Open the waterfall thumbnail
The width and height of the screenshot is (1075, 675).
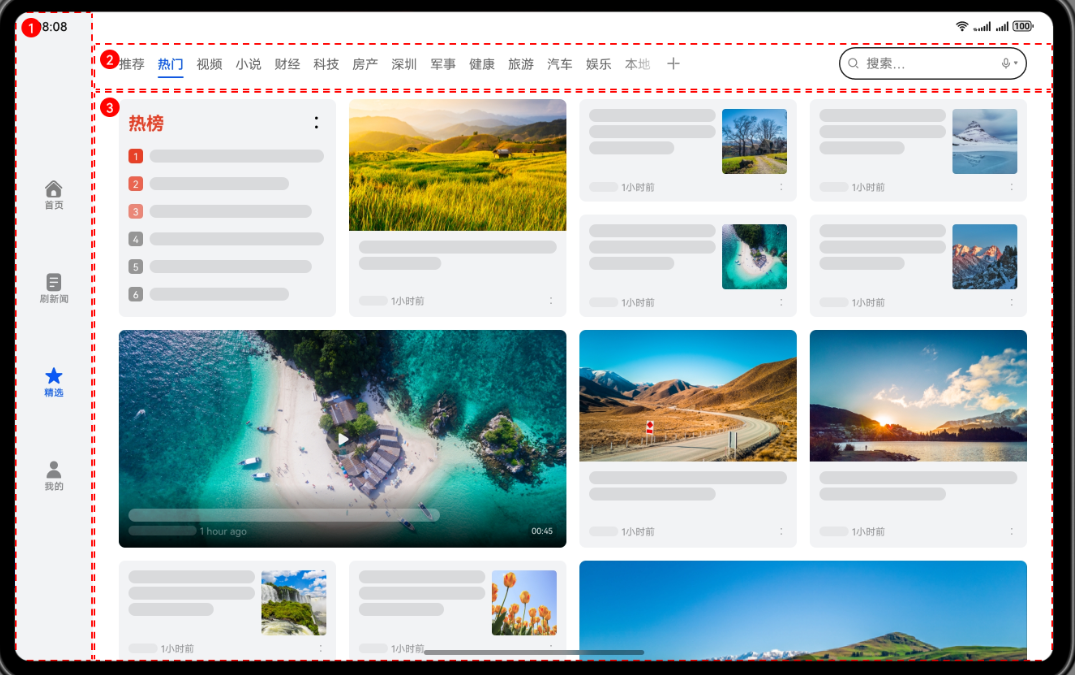(x=293, y=602)
